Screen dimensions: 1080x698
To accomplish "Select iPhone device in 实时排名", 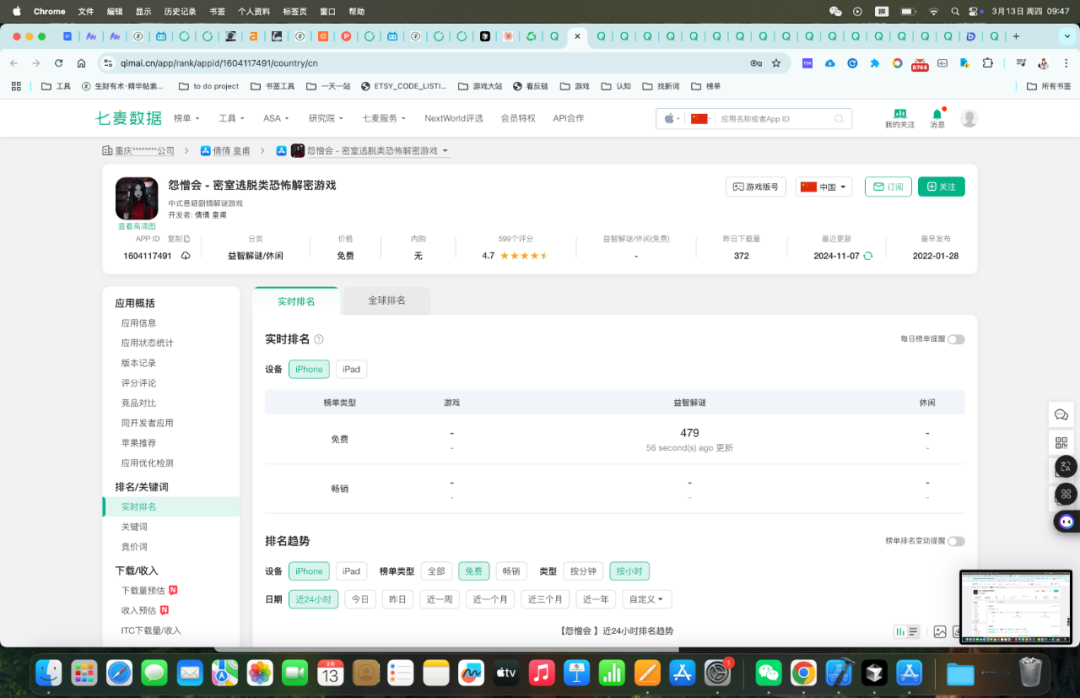I will click(x=309, y=369).
